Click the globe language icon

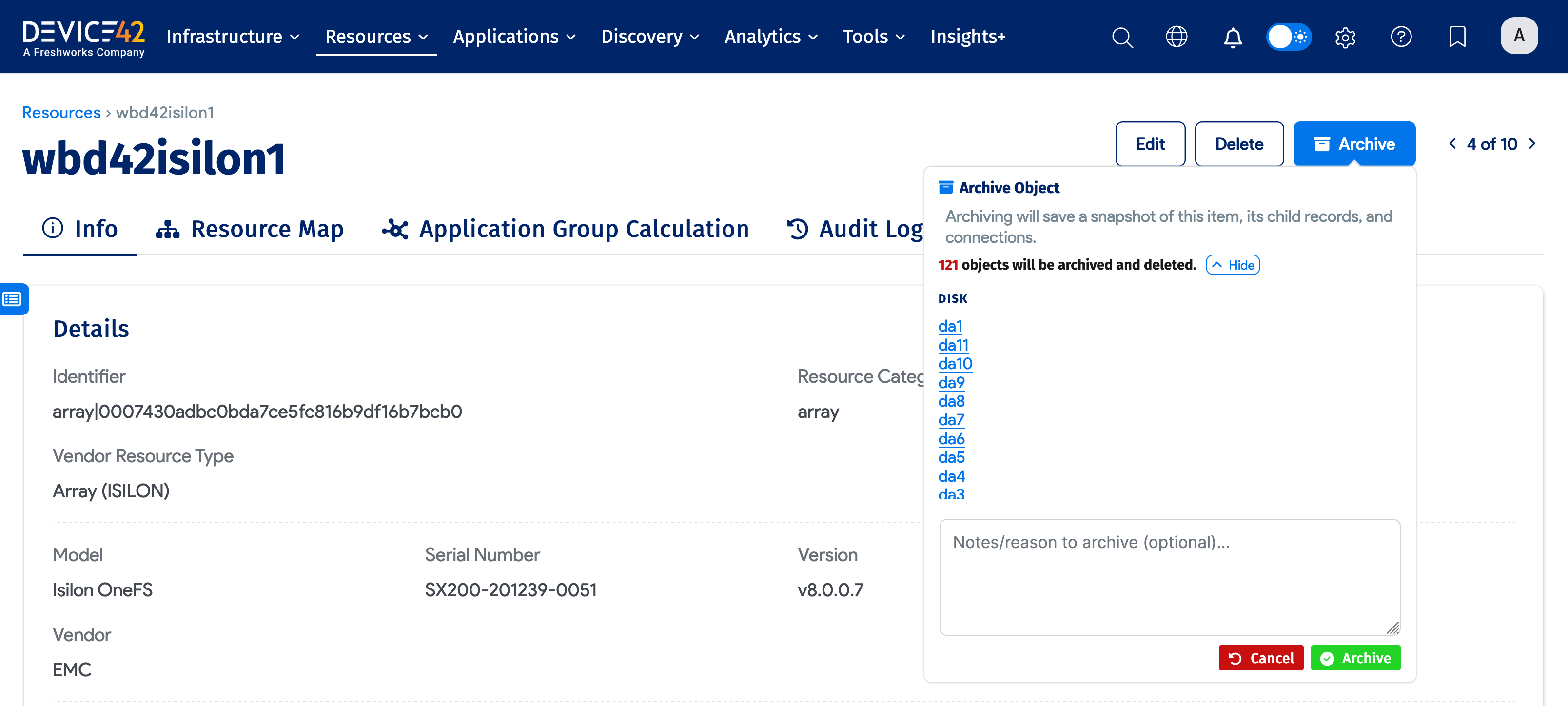click(x=1176, y=37)
